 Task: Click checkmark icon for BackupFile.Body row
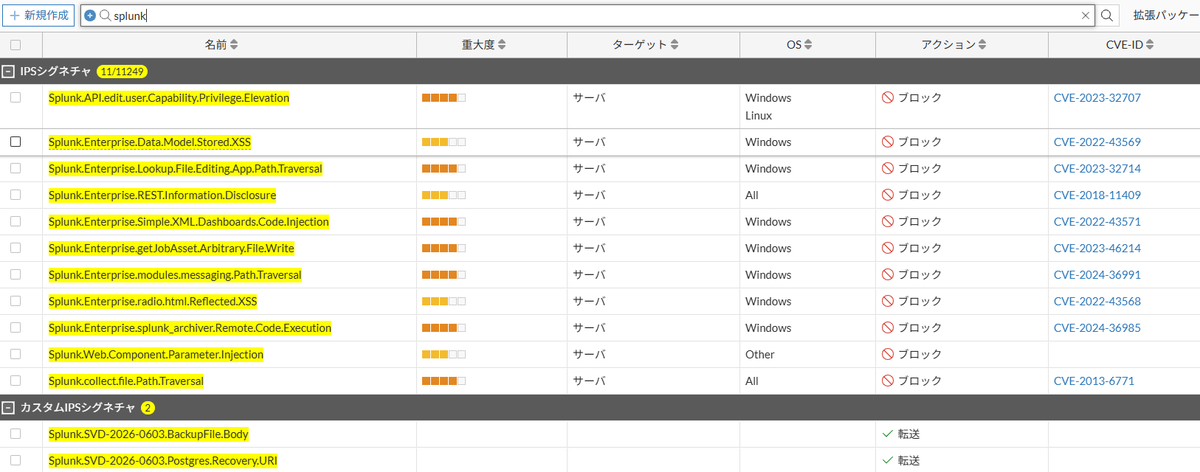pos(887,434)
